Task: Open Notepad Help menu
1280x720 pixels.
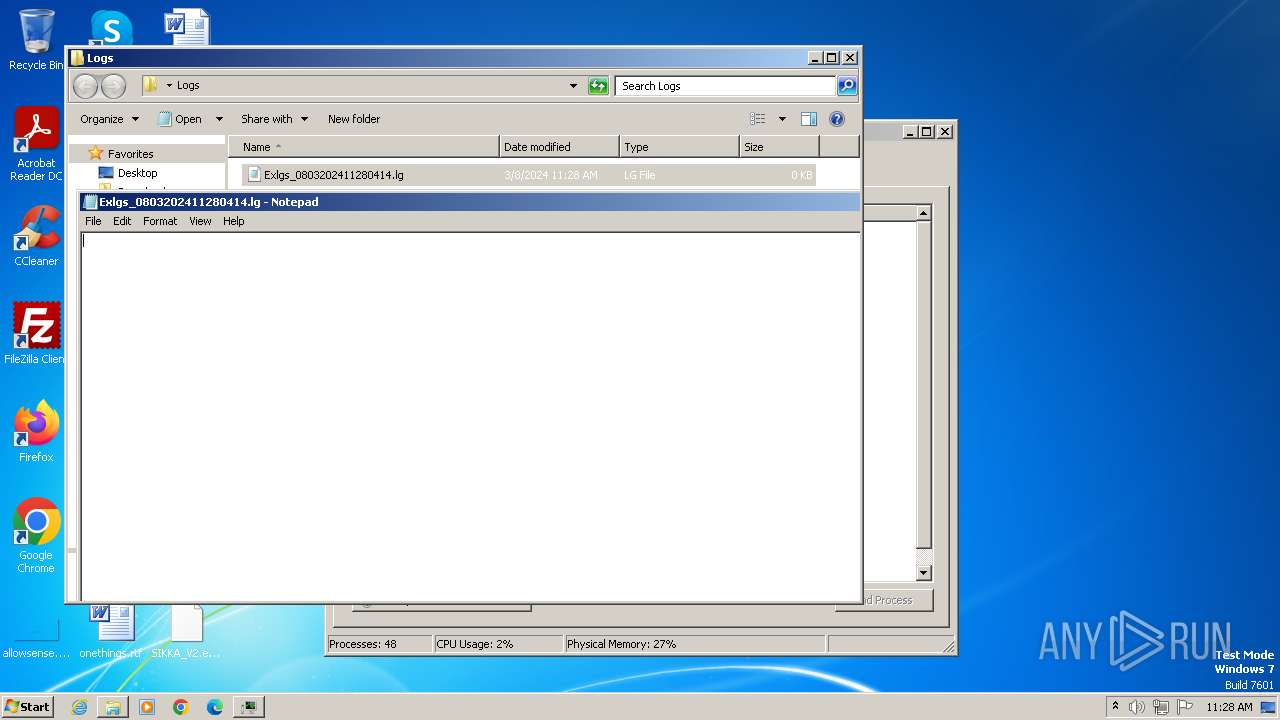Action: click(233, 221)
